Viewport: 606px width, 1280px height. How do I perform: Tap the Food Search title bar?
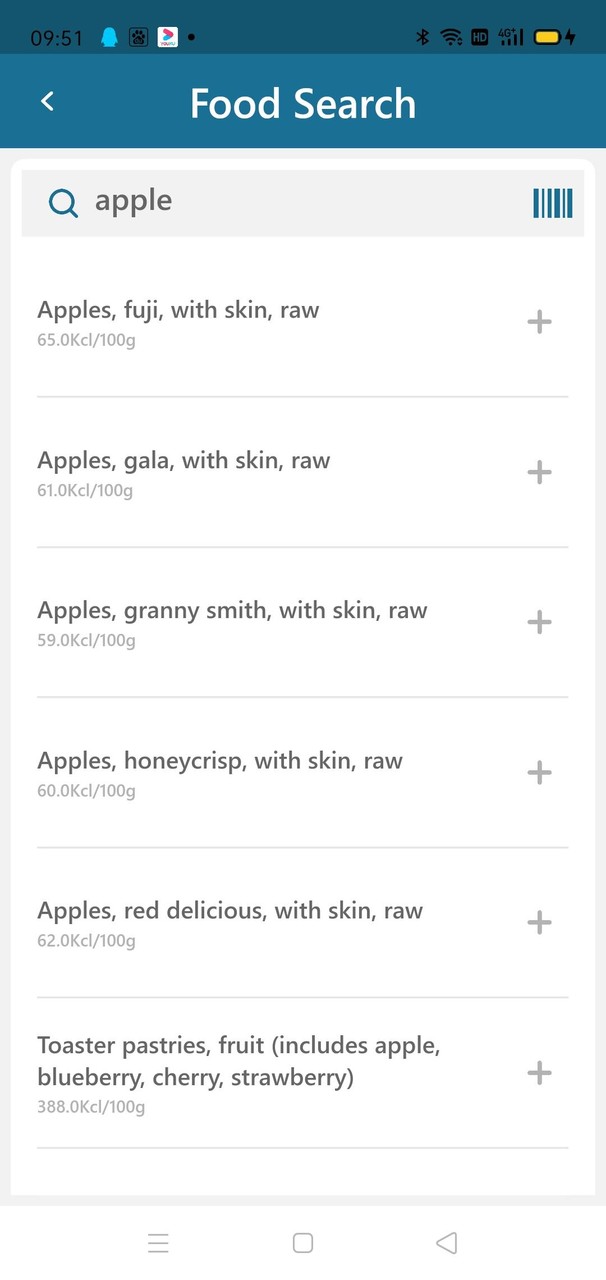pyautogui.click(x=303, y=101)
